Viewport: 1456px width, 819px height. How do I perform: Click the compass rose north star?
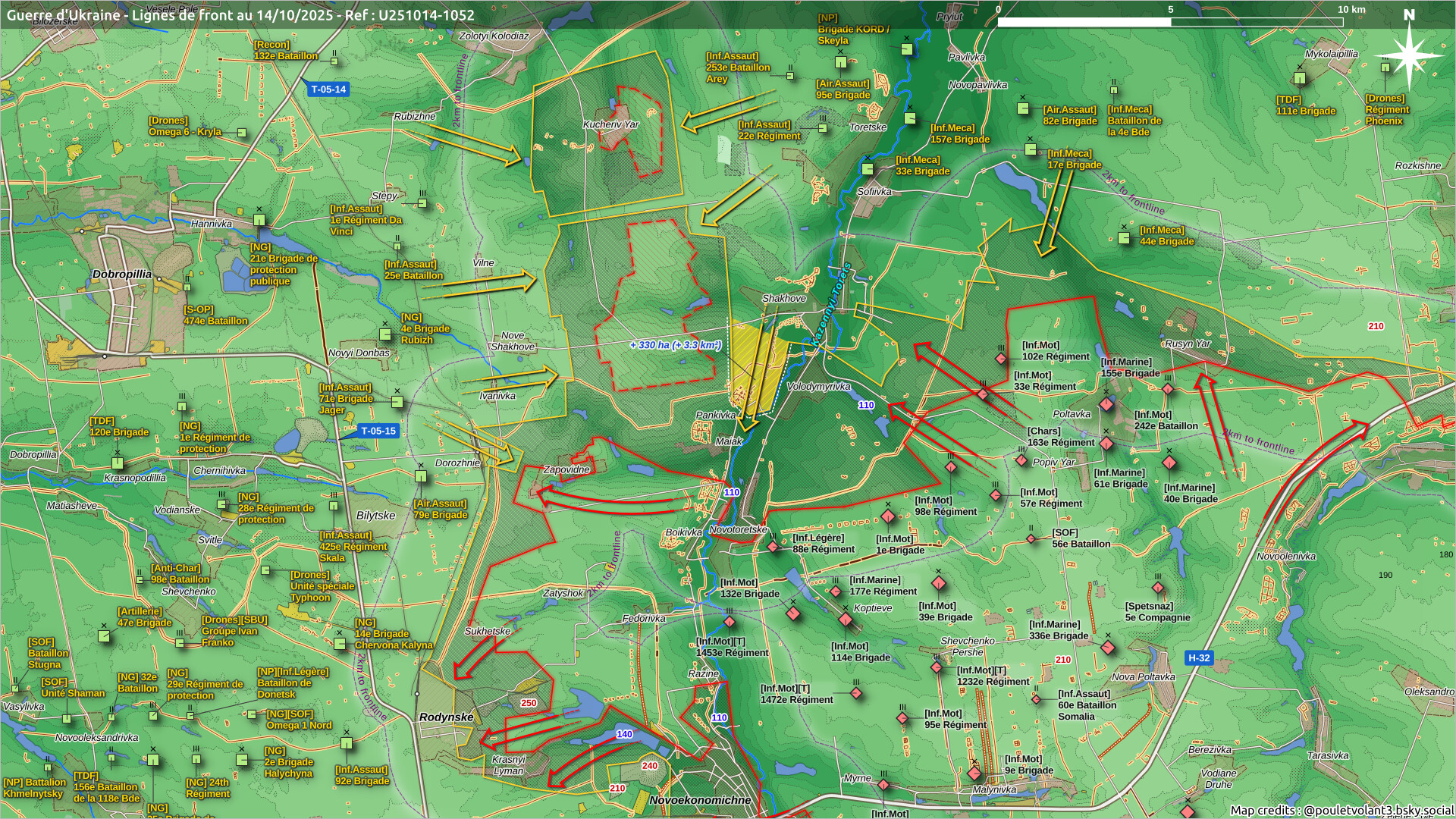pos(1409,55)
